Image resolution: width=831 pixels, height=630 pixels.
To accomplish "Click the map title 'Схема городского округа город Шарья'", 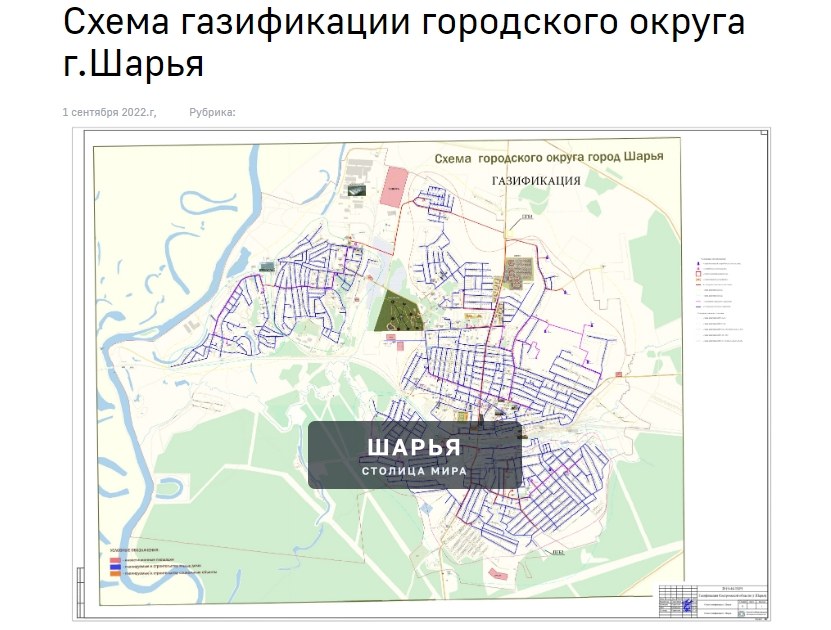I will (x=549, y=157).
